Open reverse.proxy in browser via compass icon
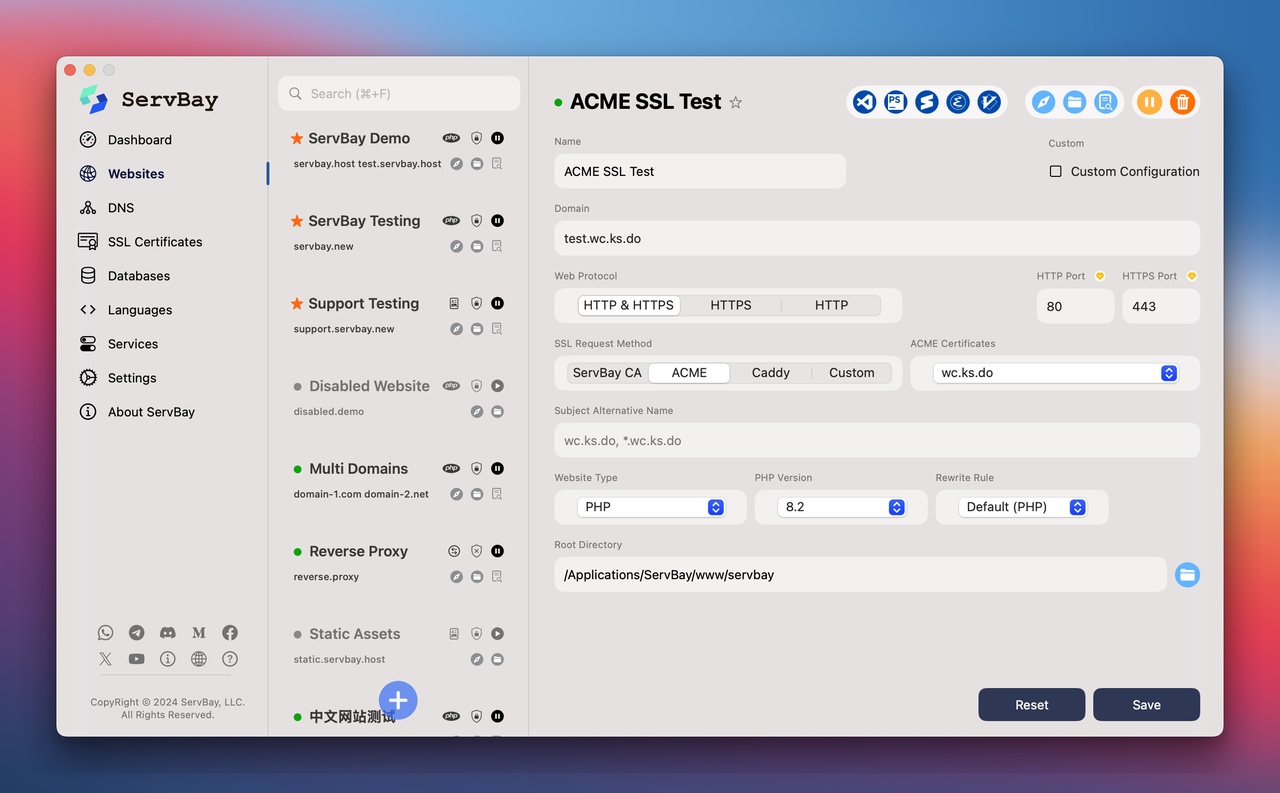Screen dimensions: 1280x793 click(456, 576)
